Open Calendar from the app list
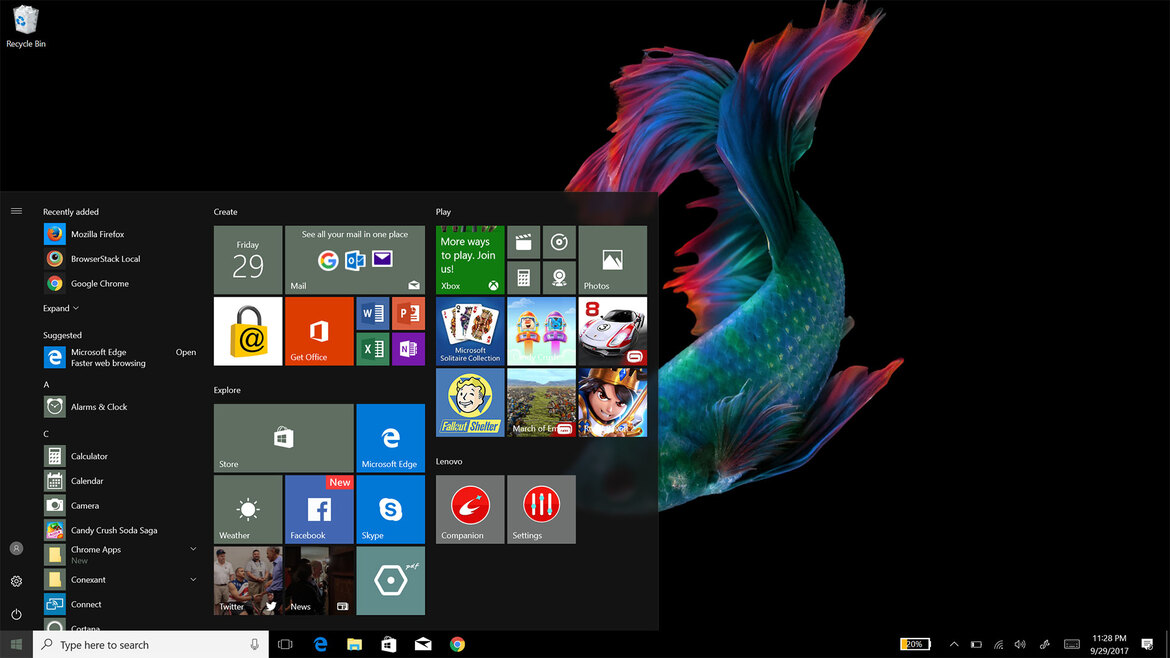The width and height of the screenshot is (1170, 658). click(x=119, y=480)
